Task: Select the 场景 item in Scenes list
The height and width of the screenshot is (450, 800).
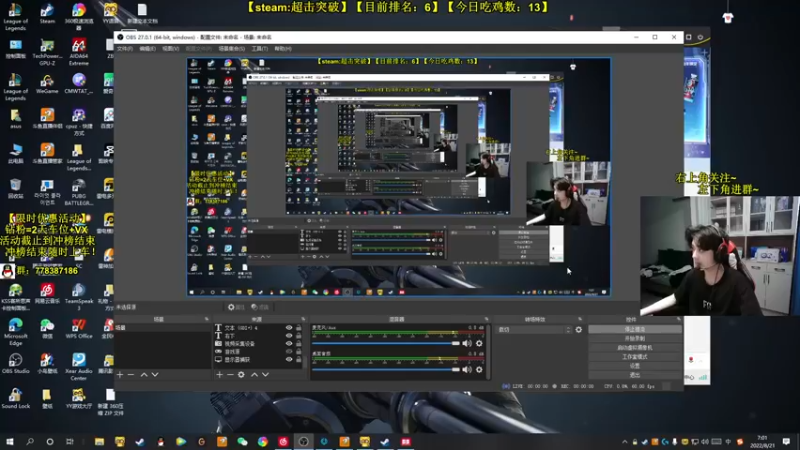Action: point(162,328)
